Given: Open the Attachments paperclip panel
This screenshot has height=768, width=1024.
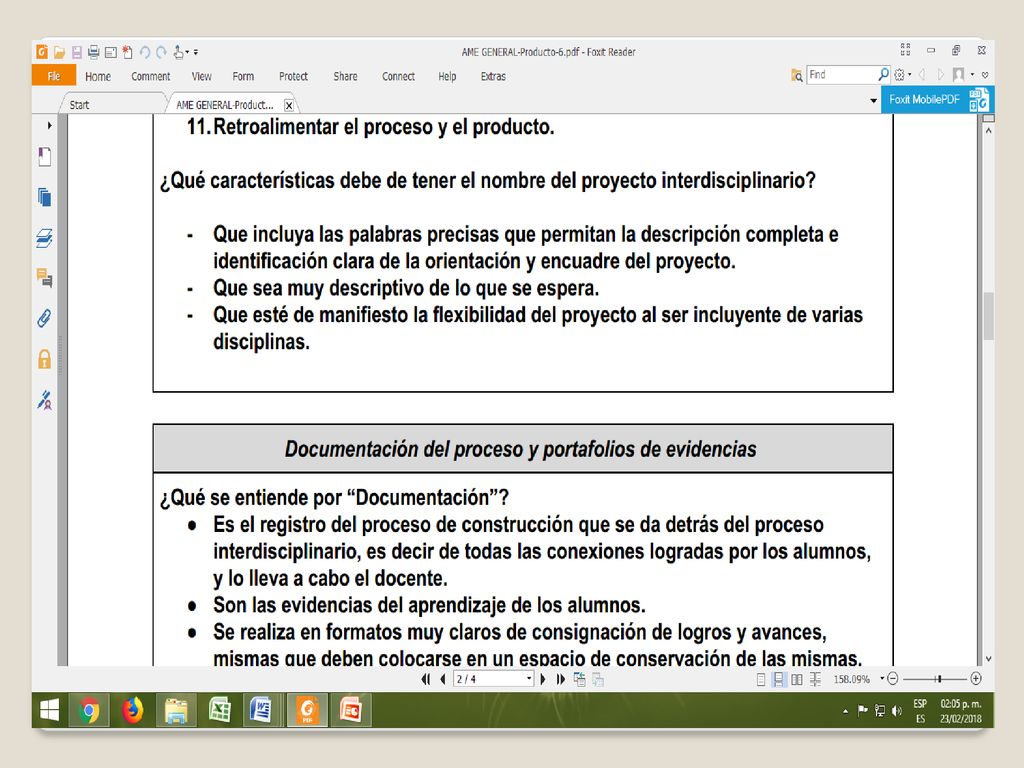Looking at the screenshot, I should point(44,318).
